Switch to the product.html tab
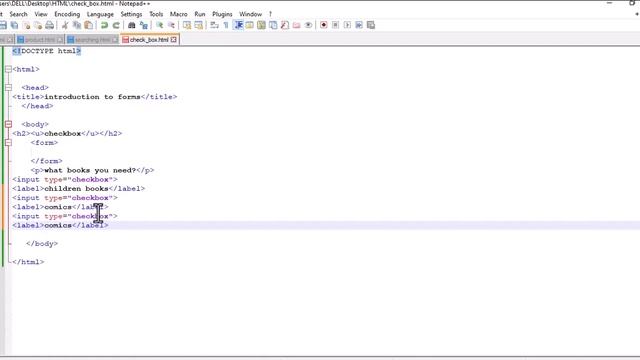Image resolution: width=640 pixels, height=360 pixels. 40,40
